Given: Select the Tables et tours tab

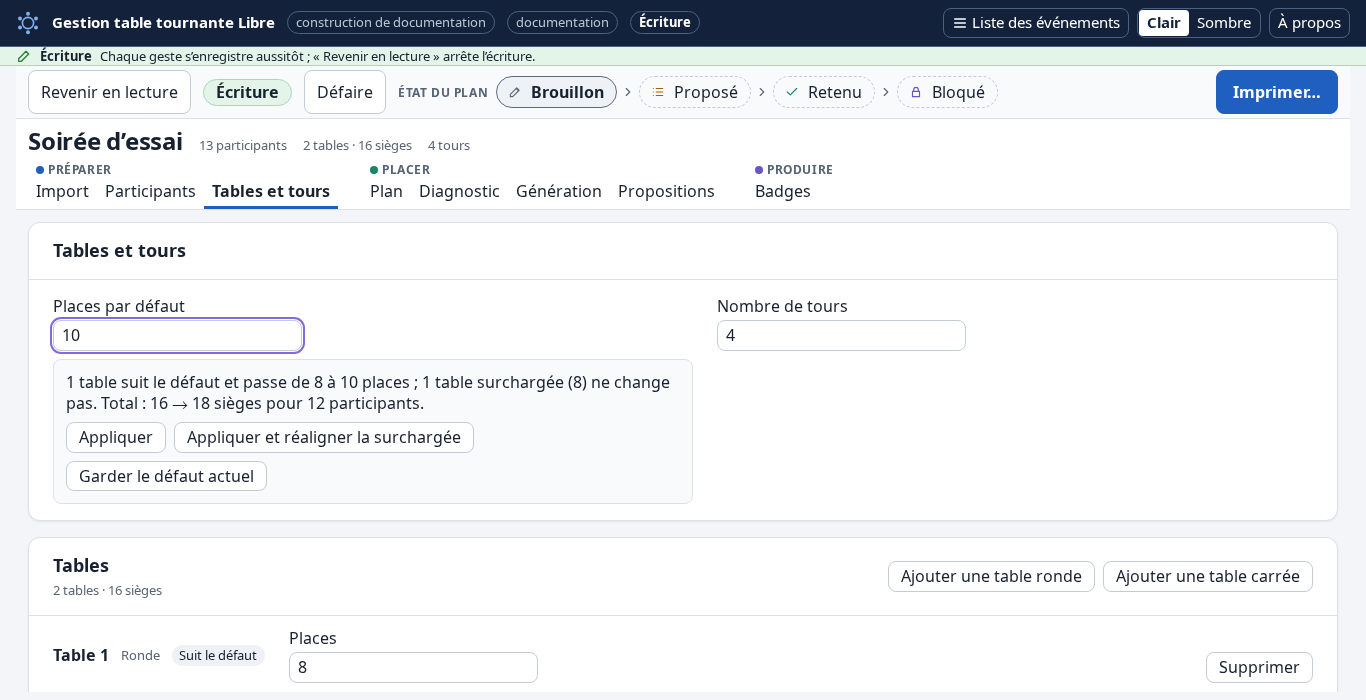Looking at the screenshot, I should (271, 191).
